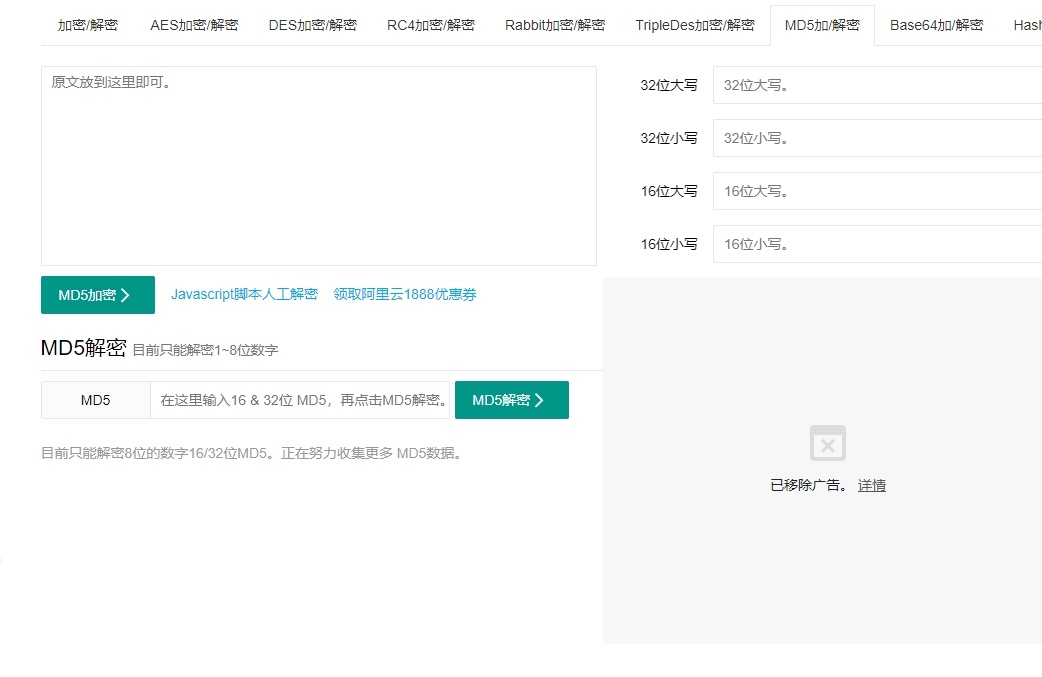Go to Rabbit加密/解密 tab
The height and width of the screenshot is (677, 1042).
pyautogui.click(x=555, y=25)
